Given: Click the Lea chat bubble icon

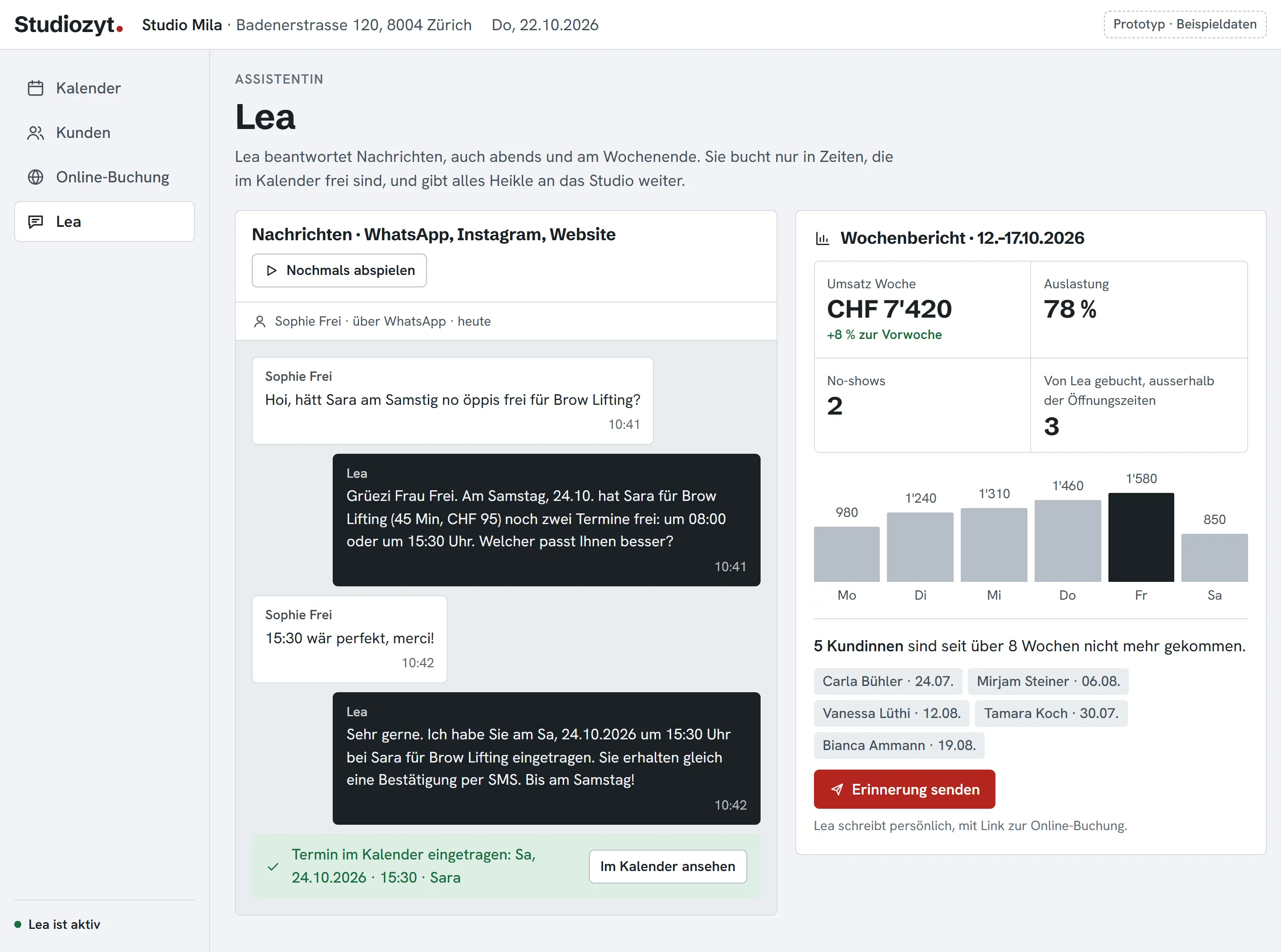Looking at the screenshot, I should (36, 222).
